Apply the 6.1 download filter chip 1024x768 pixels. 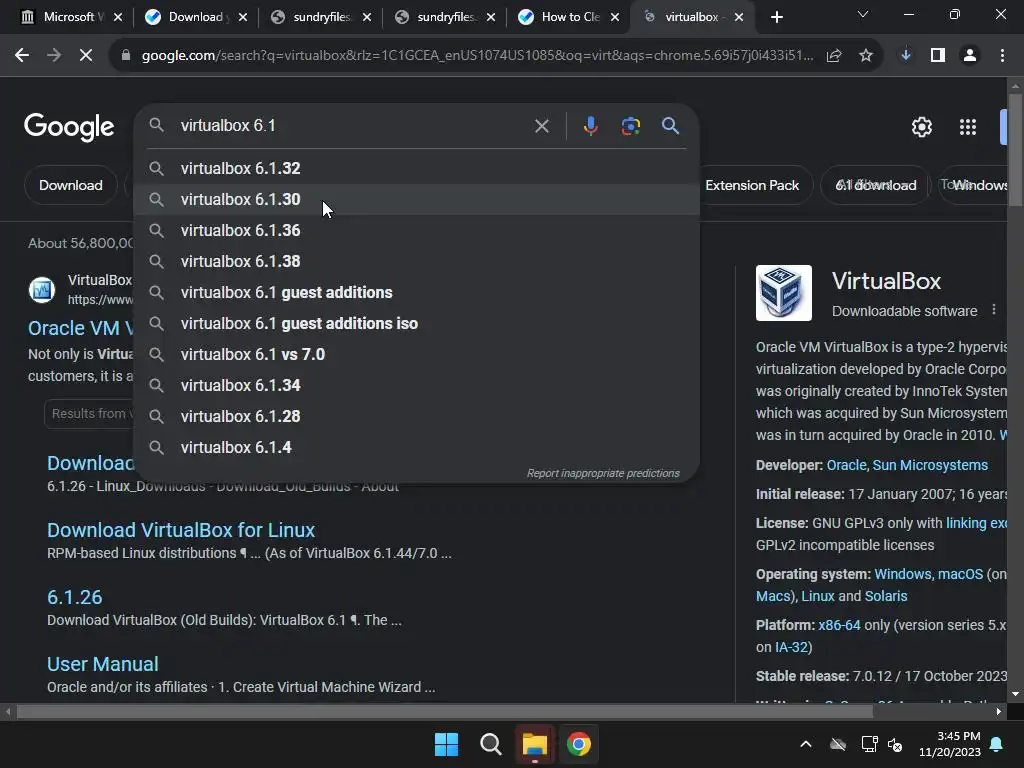pos(876,185)
